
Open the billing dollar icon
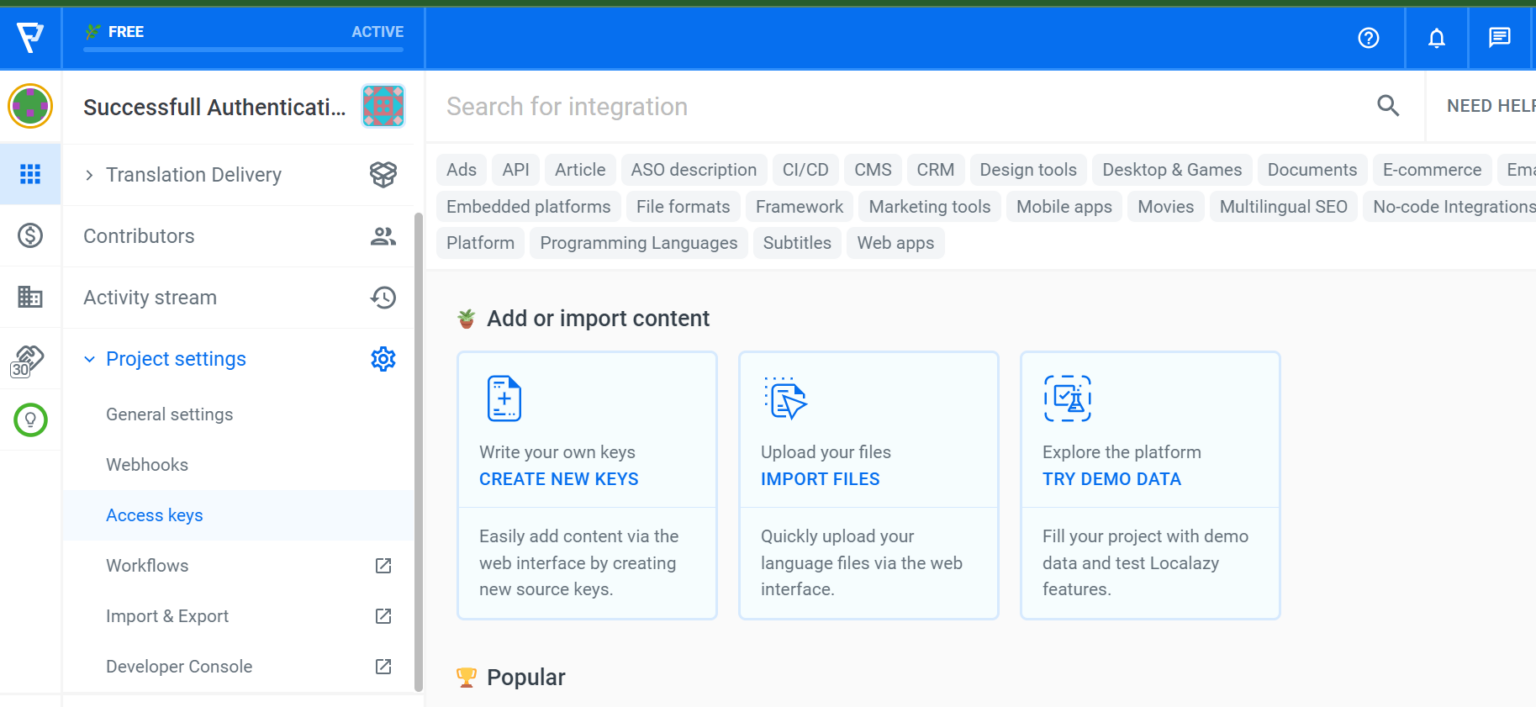coord(30,236)
